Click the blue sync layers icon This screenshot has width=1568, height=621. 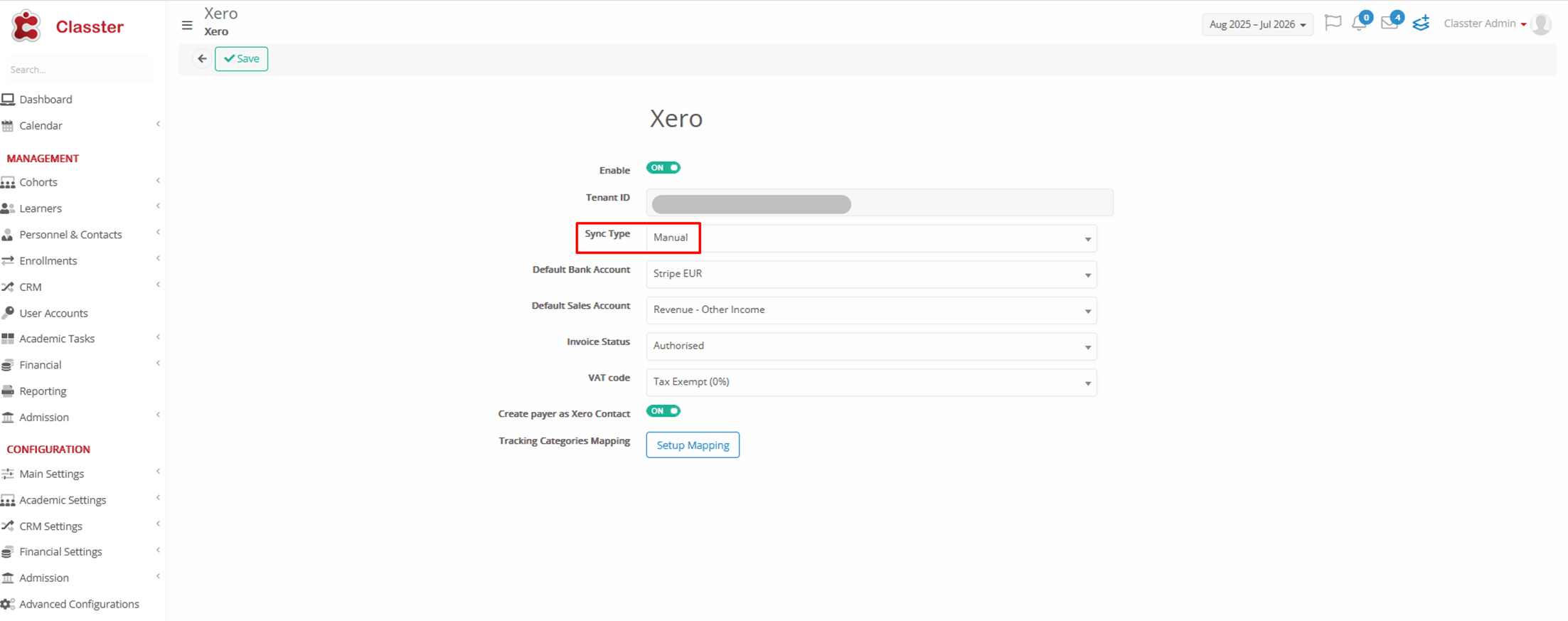(x=1421, y=23)
